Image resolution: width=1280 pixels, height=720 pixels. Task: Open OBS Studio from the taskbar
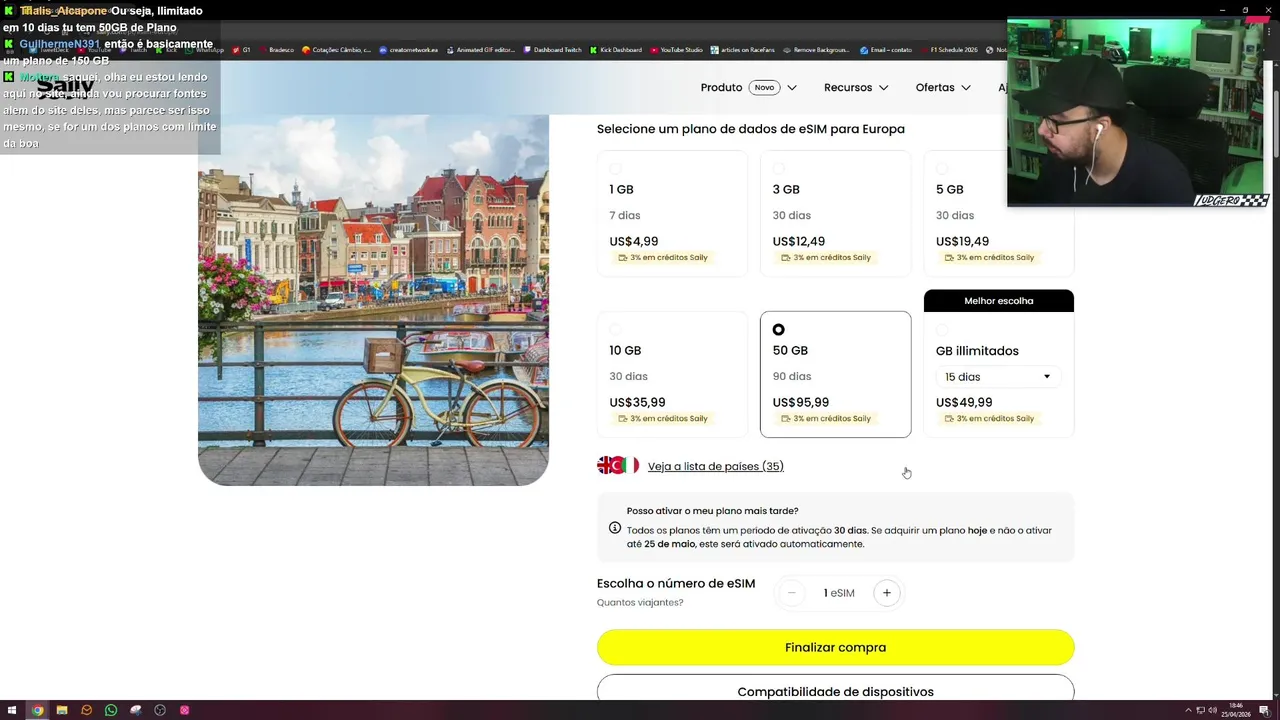point(160,710)
